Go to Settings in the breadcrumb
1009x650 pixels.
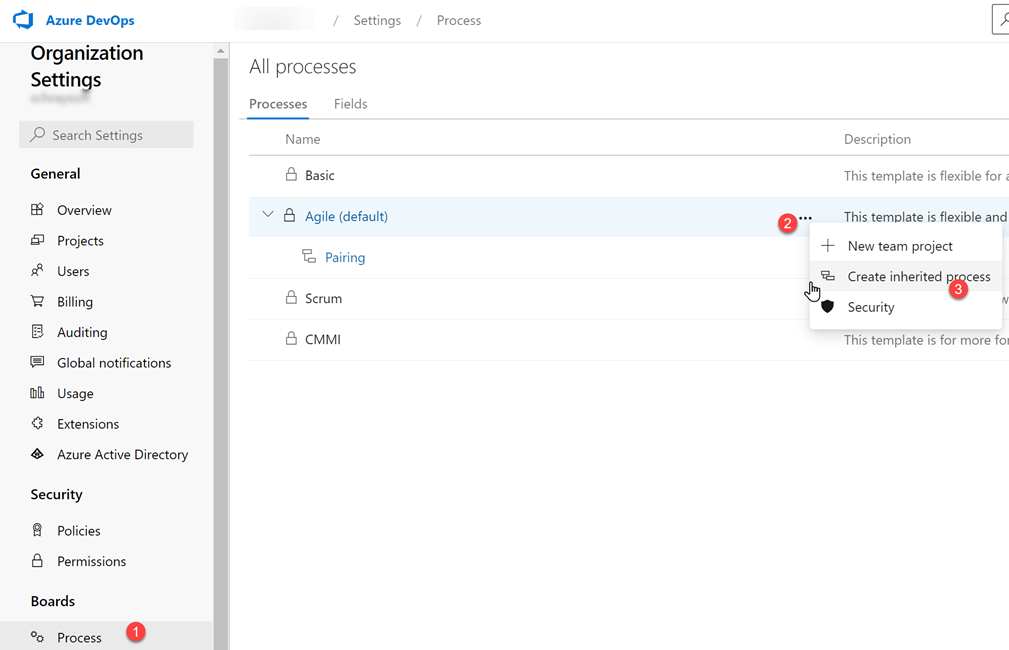377,20
